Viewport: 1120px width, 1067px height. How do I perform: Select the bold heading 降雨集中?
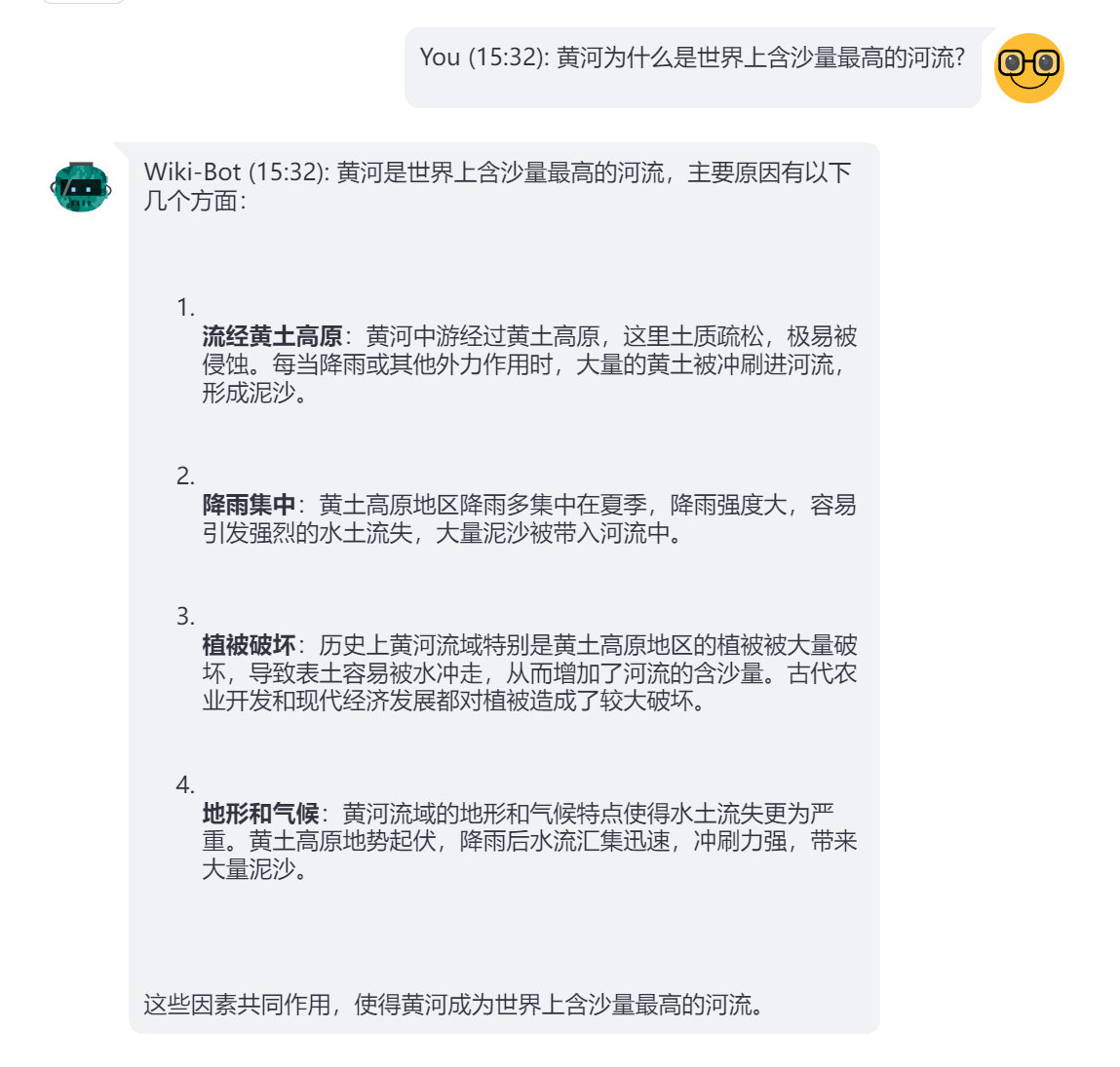(249, 504)
